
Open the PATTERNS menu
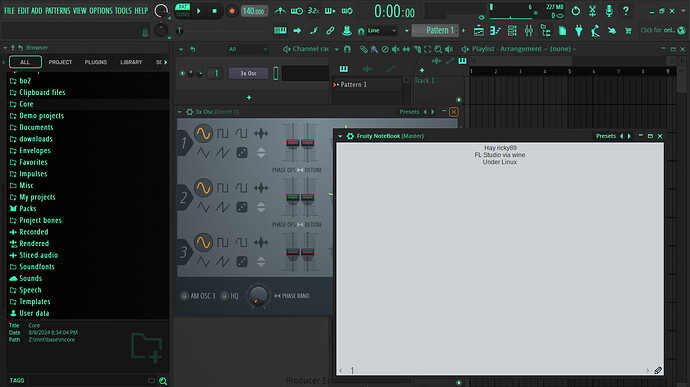click(58, 11)
